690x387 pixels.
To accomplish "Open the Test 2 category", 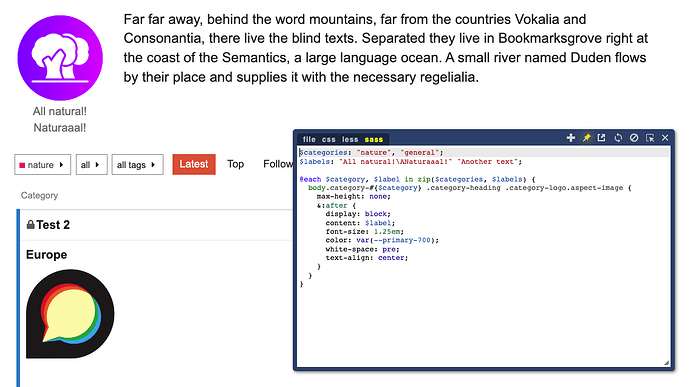I will coord(53,225).
